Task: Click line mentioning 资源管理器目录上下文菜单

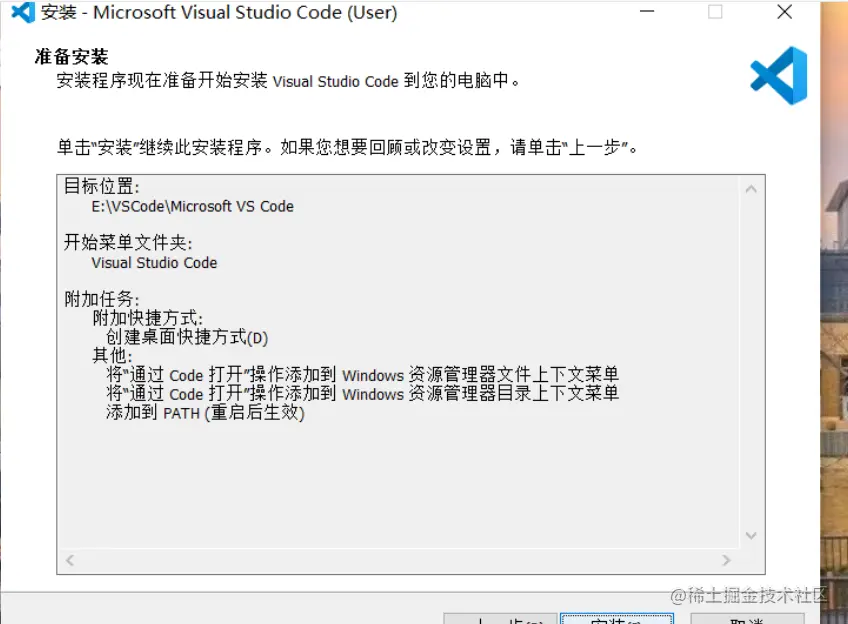Action: click(362, 394)
